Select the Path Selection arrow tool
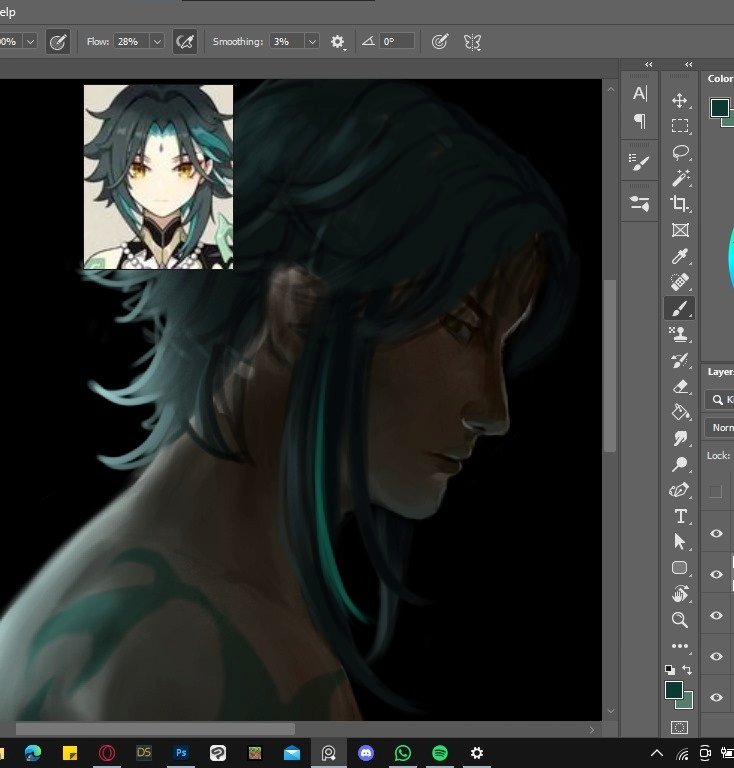The width and height of the screenshot is (734, 768). click(x=680, y=542)
